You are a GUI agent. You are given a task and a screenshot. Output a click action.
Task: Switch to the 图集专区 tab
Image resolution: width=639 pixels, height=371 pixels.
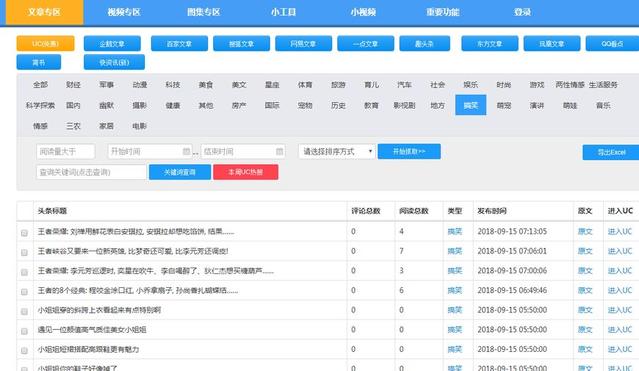click(203, 12)
